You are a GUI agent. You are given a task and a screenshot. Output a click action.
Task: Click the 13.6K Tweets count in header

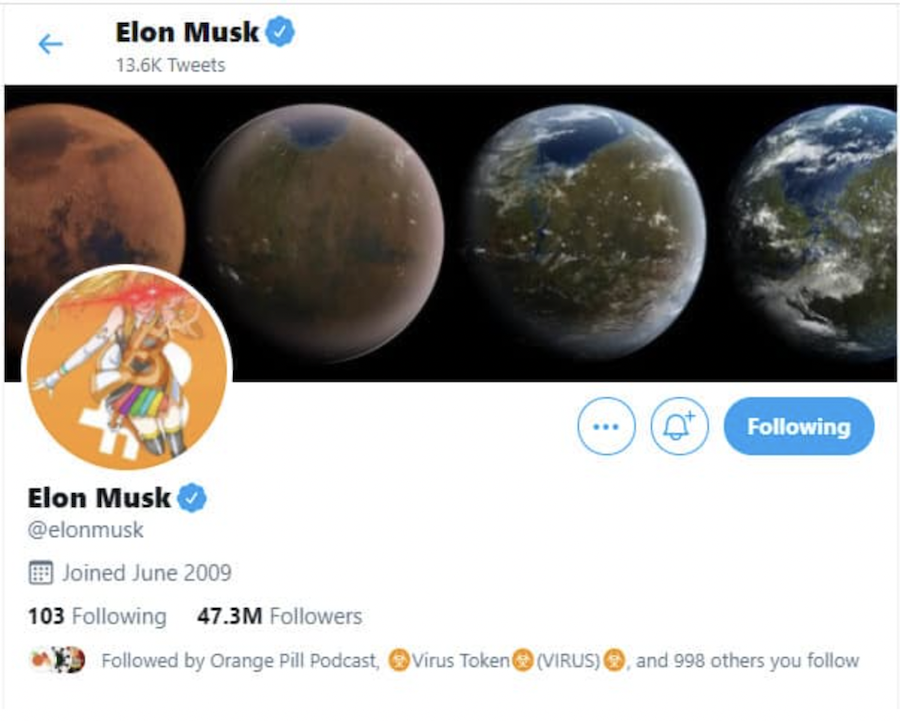click(x=170, y=65)
